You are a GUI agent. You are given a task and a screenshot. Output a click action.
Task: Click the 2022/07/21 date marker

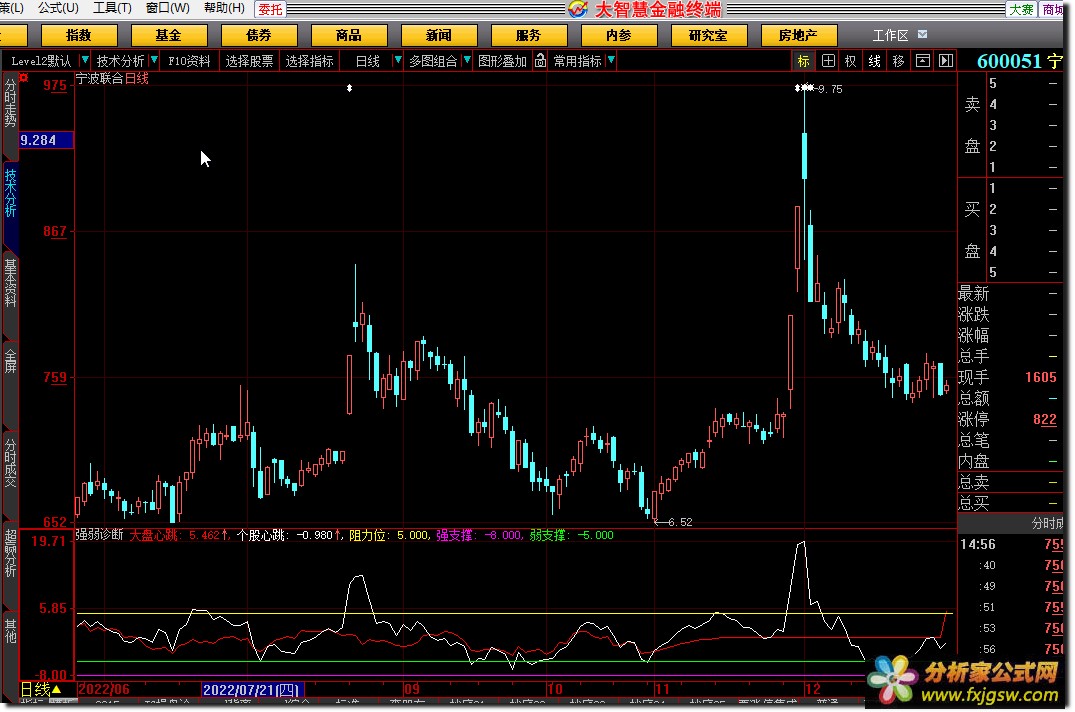click(x=250, y=689)
